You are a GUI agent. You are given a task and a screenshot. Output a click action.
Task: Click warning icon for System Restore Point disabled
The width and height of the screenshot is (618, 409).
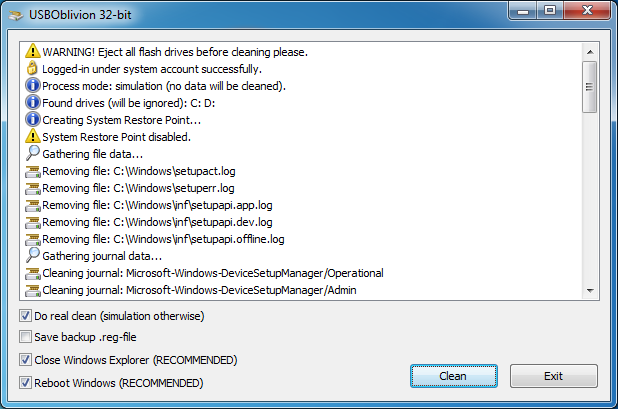coord(33,136)
